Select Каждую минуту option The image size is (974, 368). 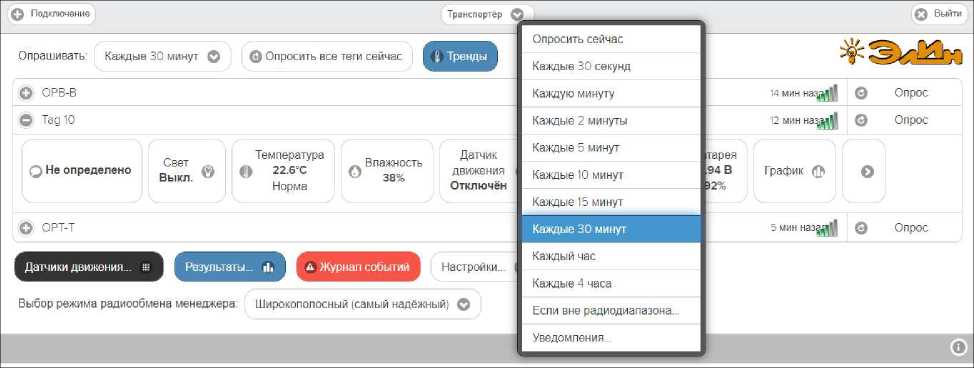tap(611, 93)
